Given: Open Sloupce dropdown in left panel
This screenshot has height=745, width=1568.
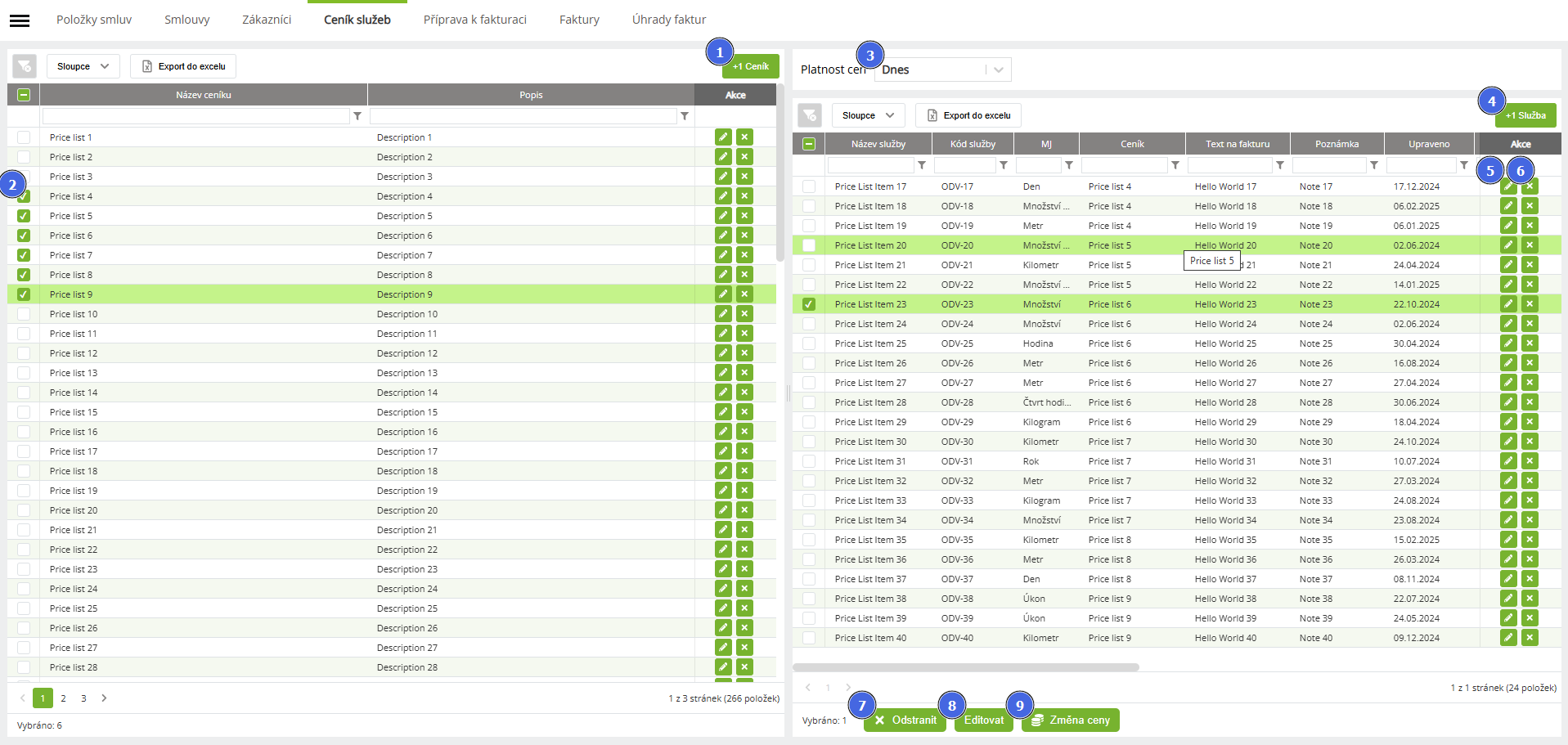Looking at the screenshot, I should 83,66.
